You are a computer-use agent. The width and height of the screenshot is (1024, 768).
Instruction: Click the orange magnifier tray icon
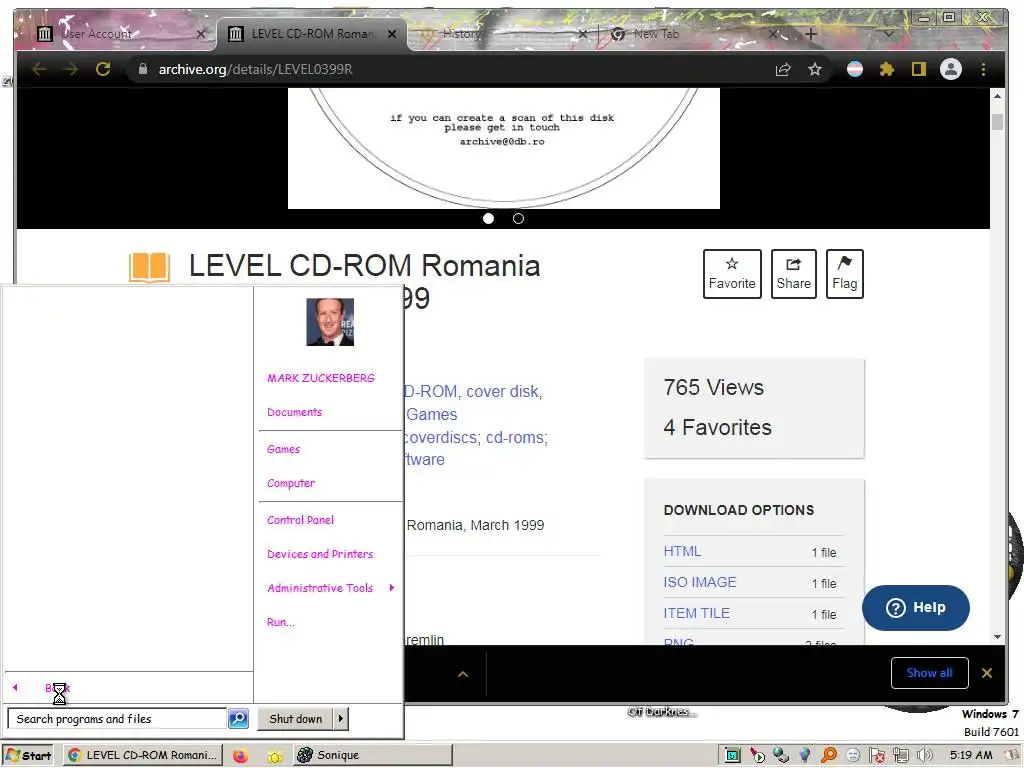click(829, 756)
